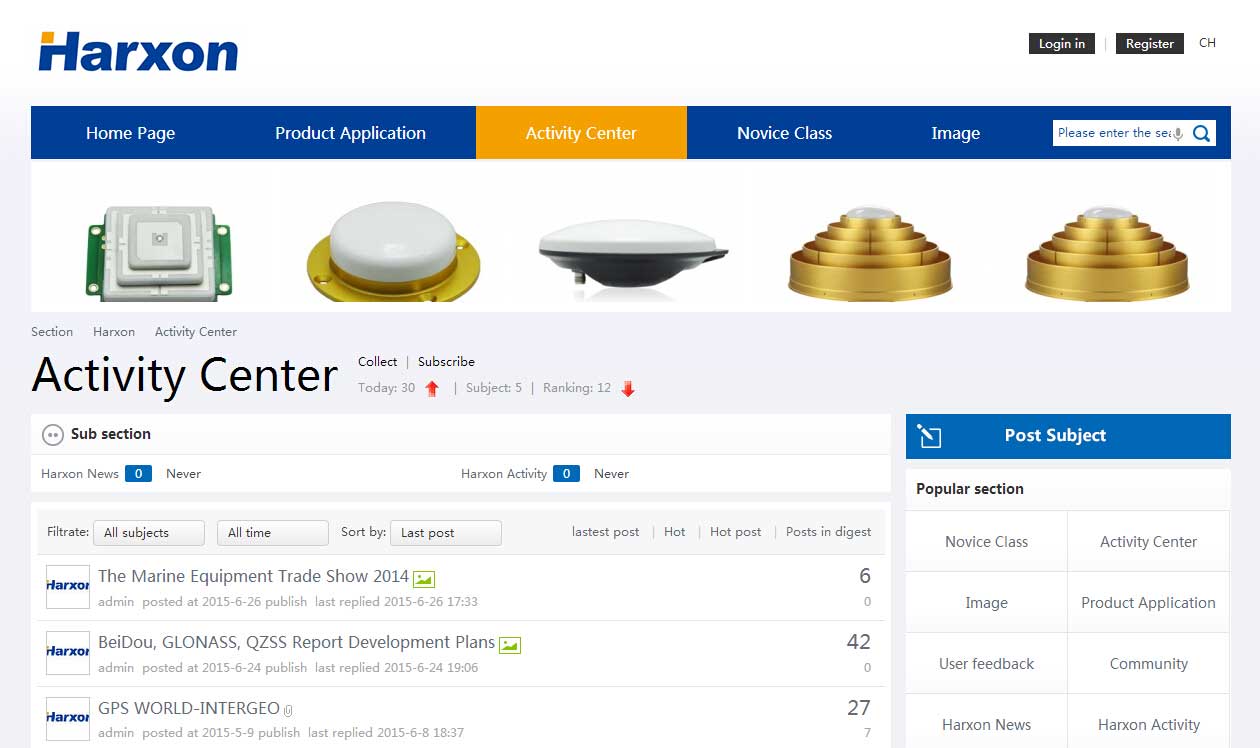Open Community in Popular section
The height and width of the screenshot is (748, 1260).
[x=1148, y=664]
